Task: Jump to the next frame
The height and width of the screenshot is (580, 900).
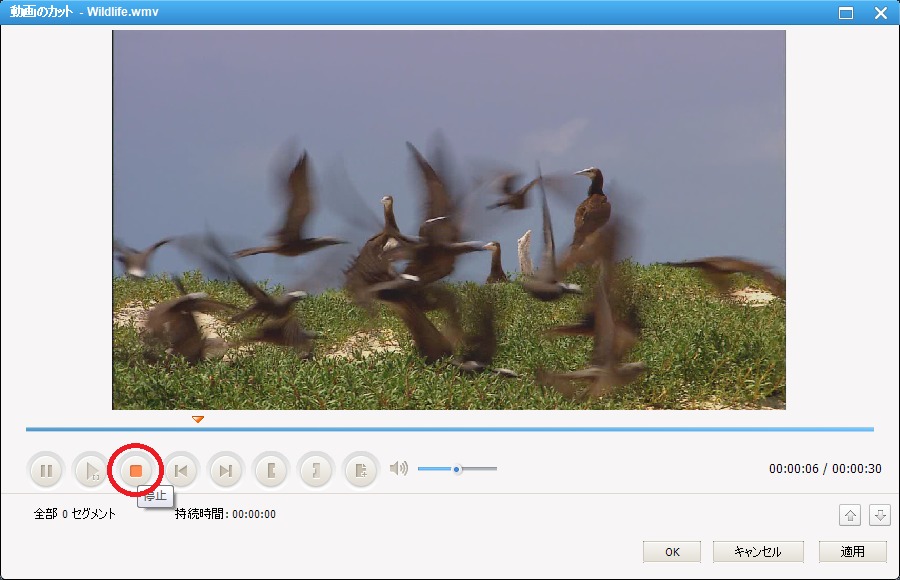Action: tap(226, 471)
